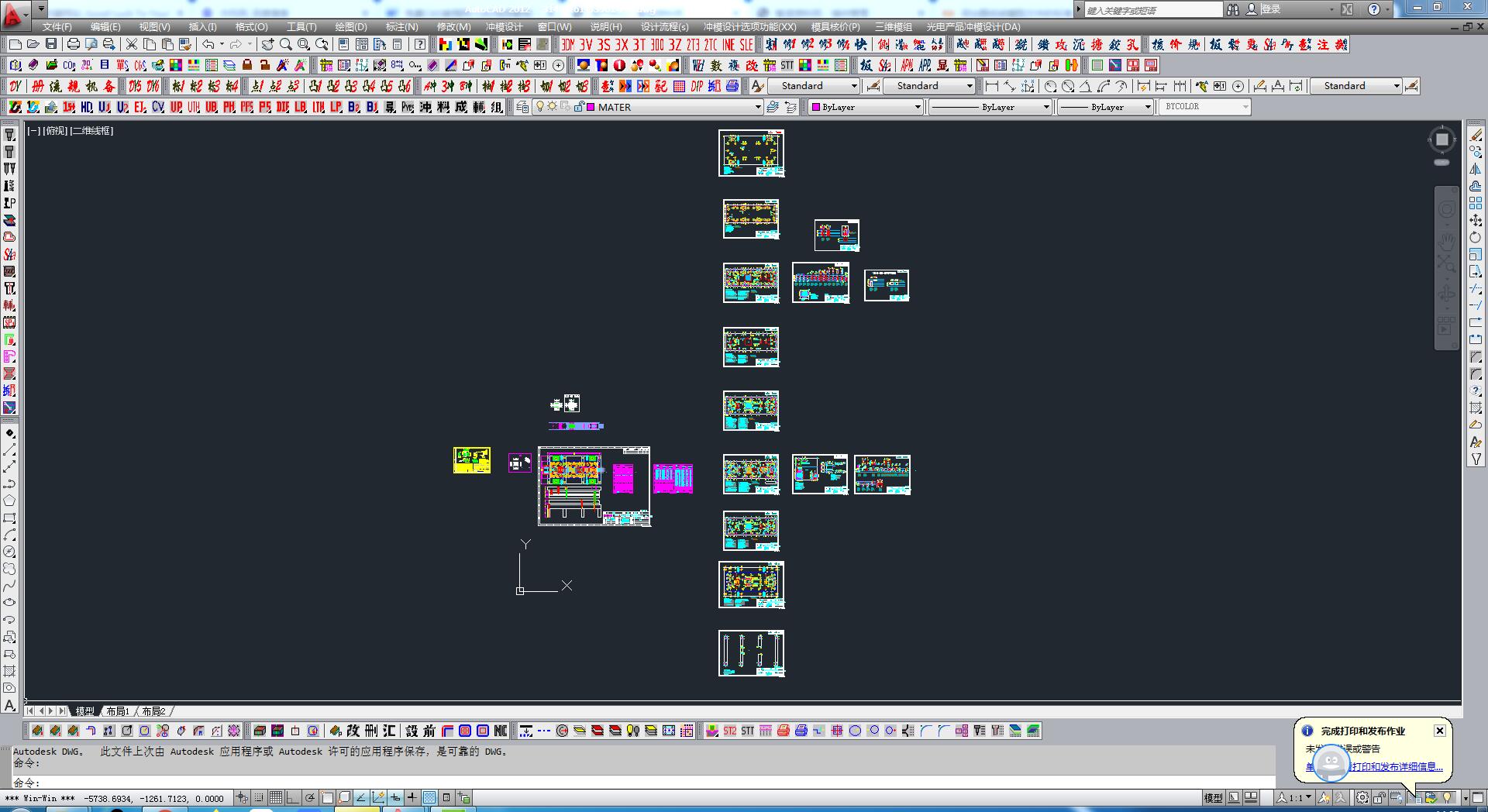Viewport: 1488px width, 812px height.
Task: Click the ViewCube top face
Action: (x=1441, y=139)
